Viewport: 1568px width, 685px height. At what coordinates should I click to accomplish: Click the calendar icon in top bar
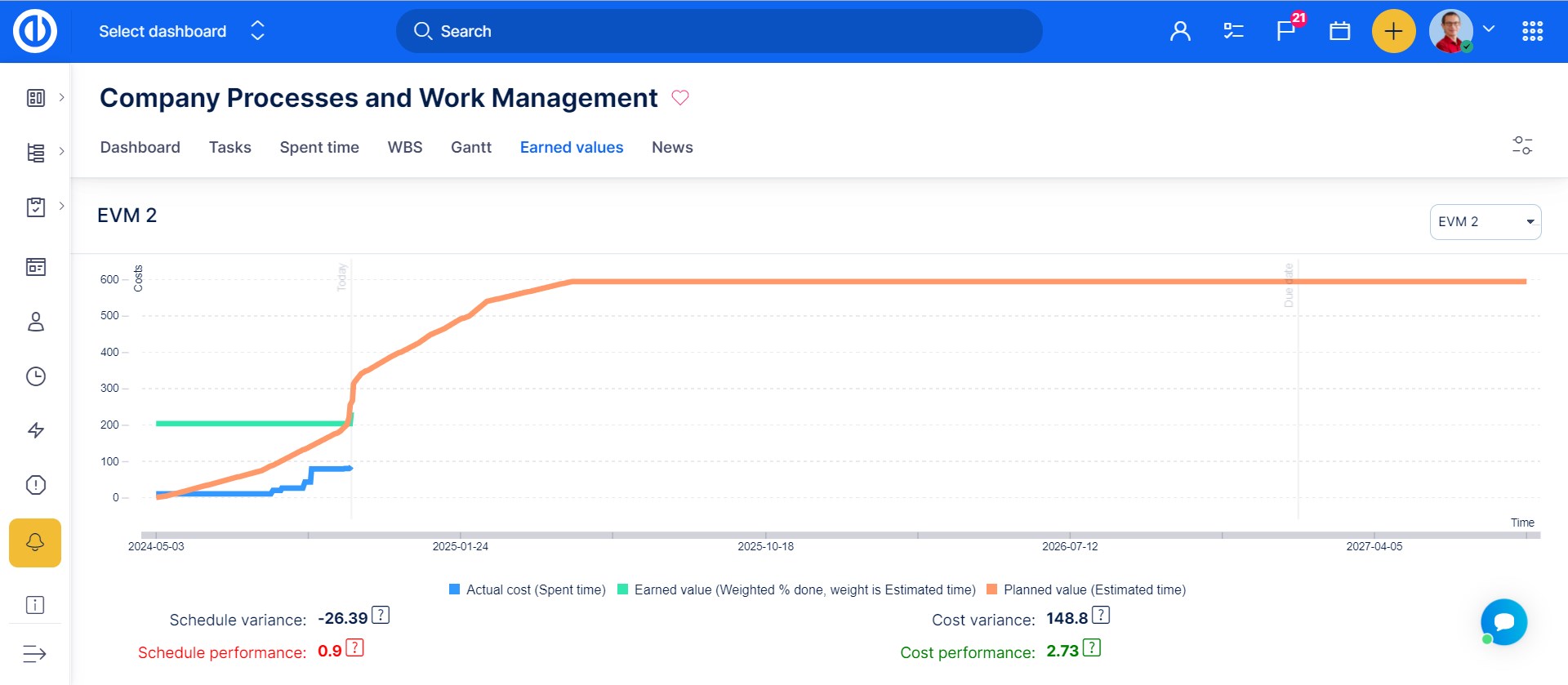coord(1339,31)
